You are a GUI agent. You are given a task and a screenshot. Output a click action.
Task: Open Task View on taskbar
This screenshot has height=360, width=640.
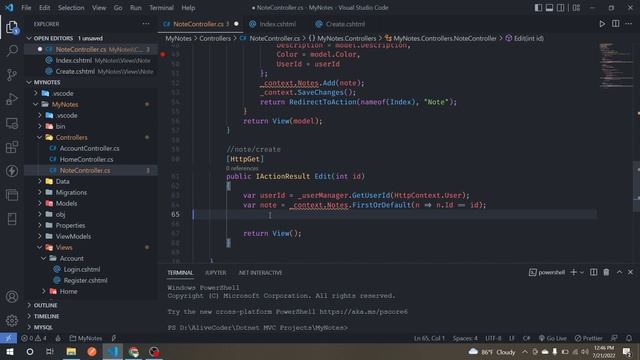(x=50, y=351)
